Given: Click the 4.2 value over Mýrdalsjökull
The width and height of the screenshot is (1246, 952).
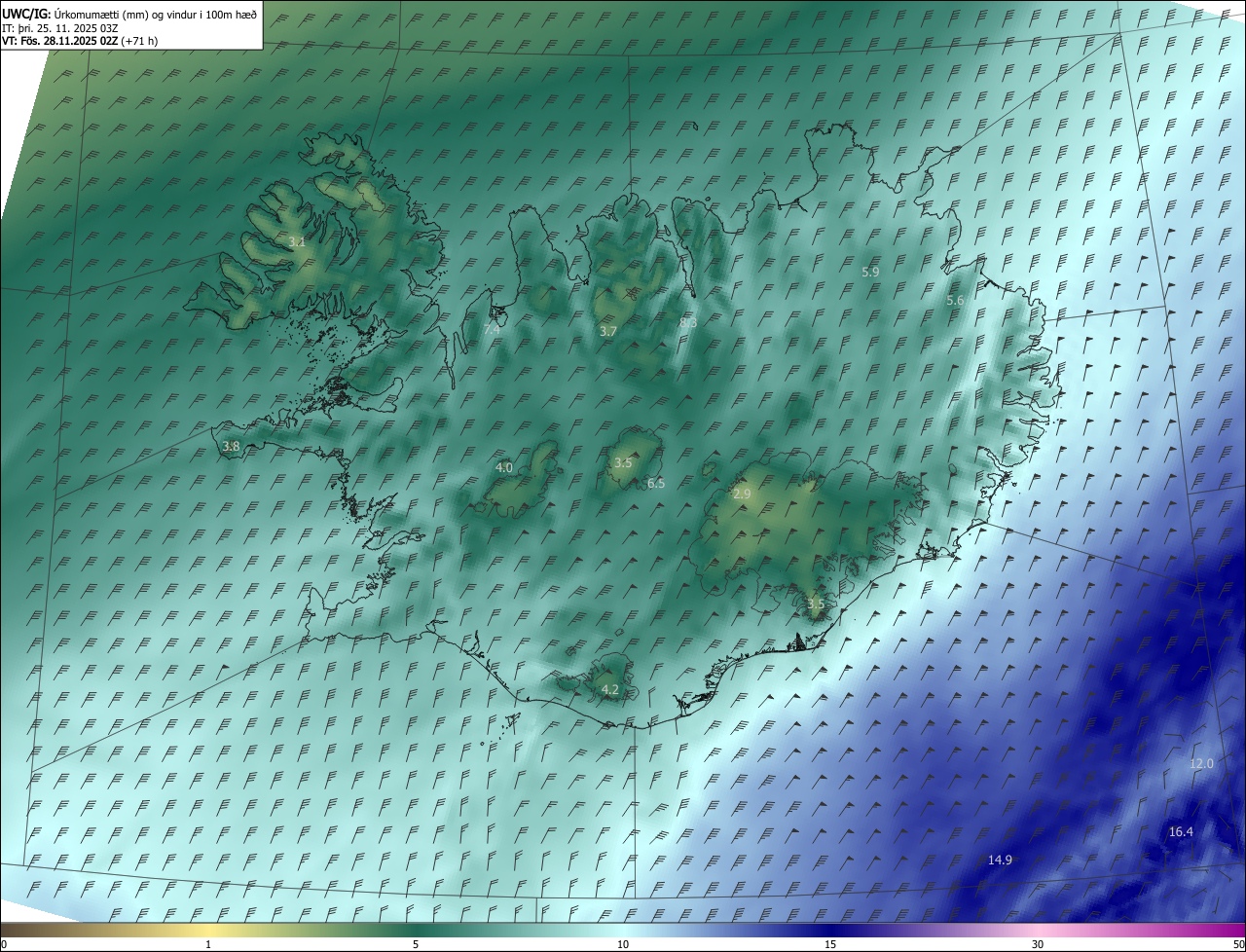Looking at the screenshot, I should [610, 690].
